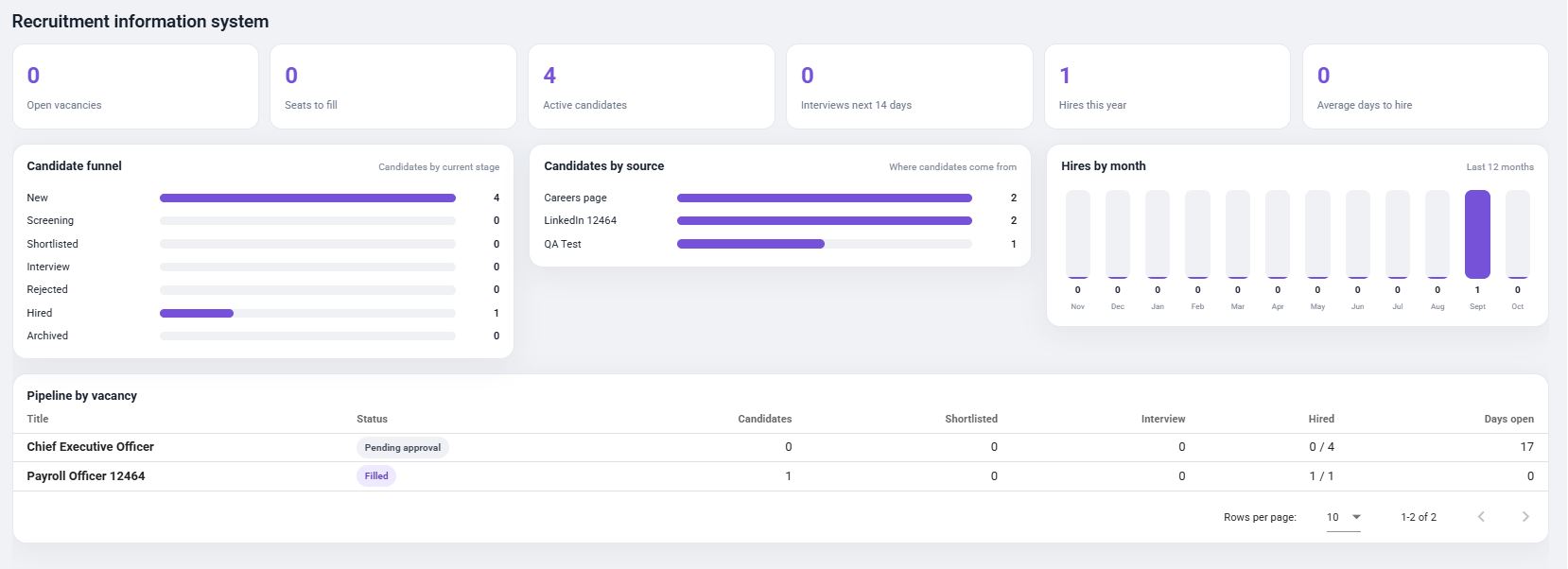This screenshot has width=1568, height=569.
Task: Click the Candidate funnel heading
Action: click(x=75, y=165)
